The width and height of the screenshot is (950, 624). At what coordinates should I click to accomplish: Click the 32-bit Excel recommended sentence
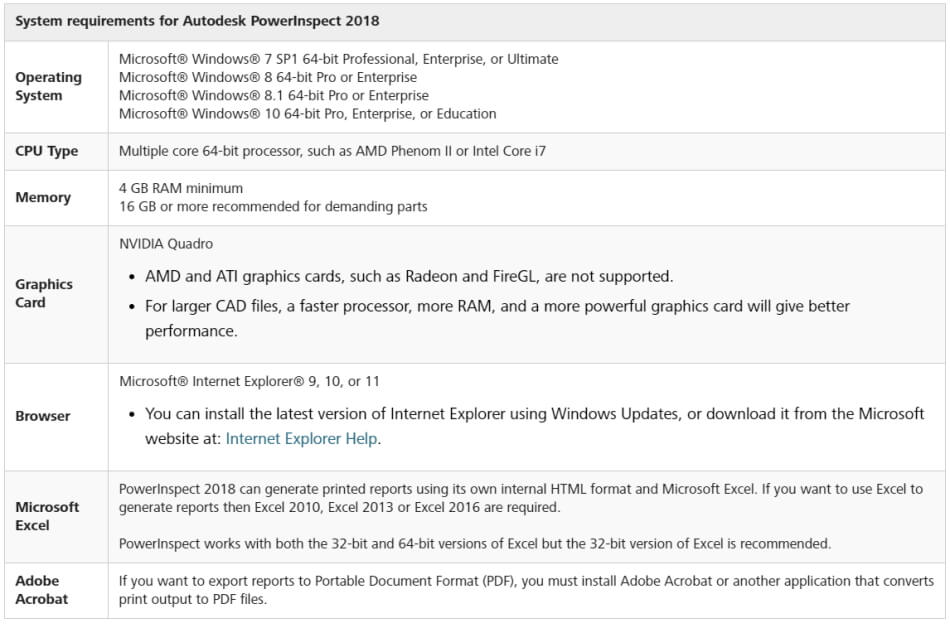coord(474,544)
